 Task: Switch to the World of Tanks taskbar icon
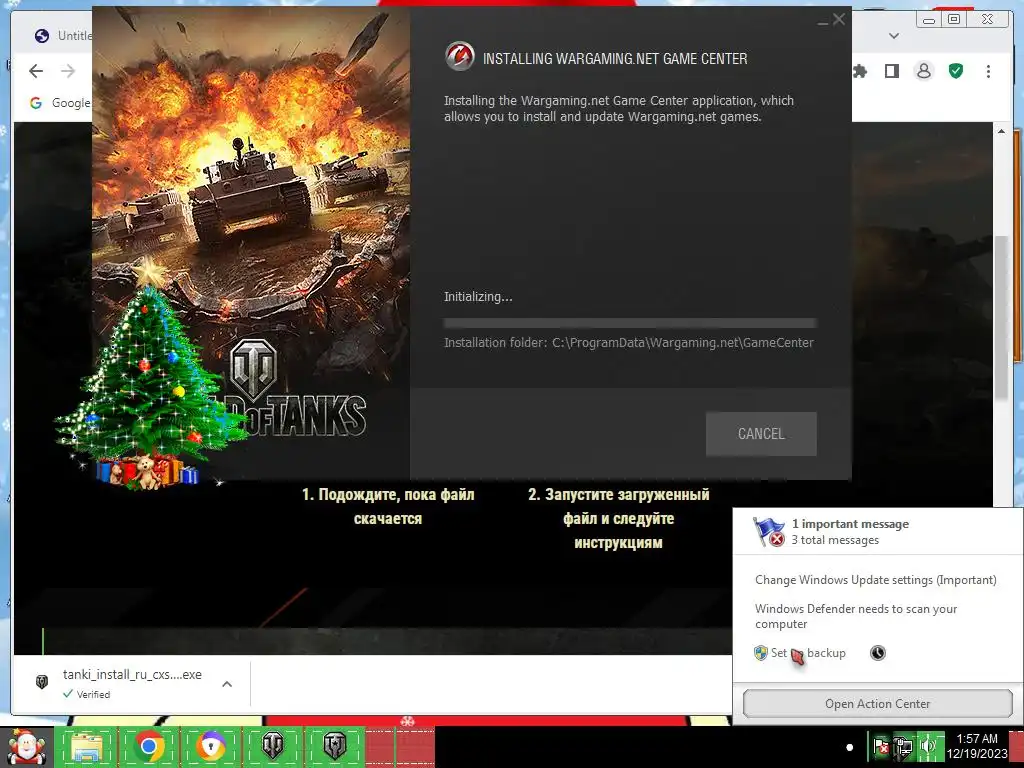point(273,746)
